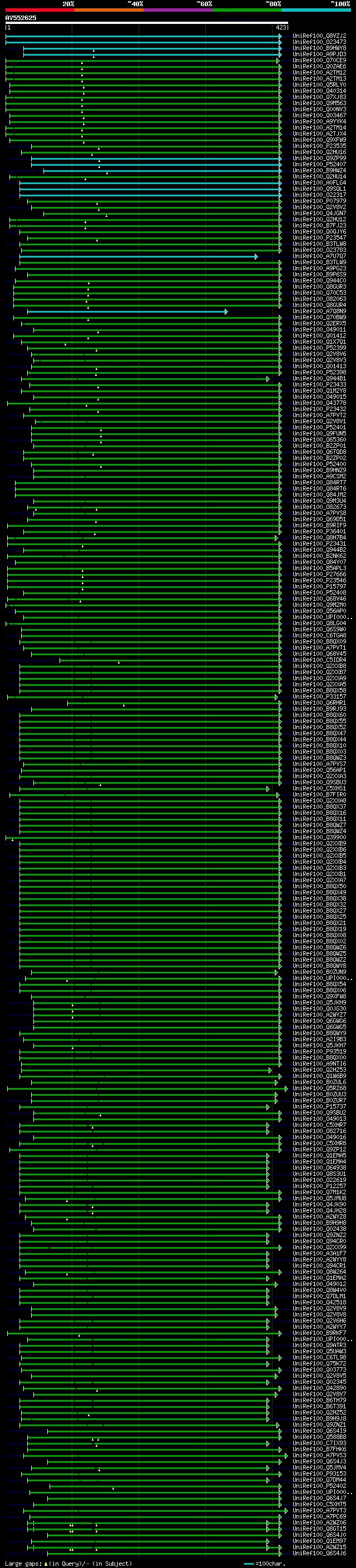
Task: Select hit UniRef100_B7FHK6
Action: (x=319, y=1449)
